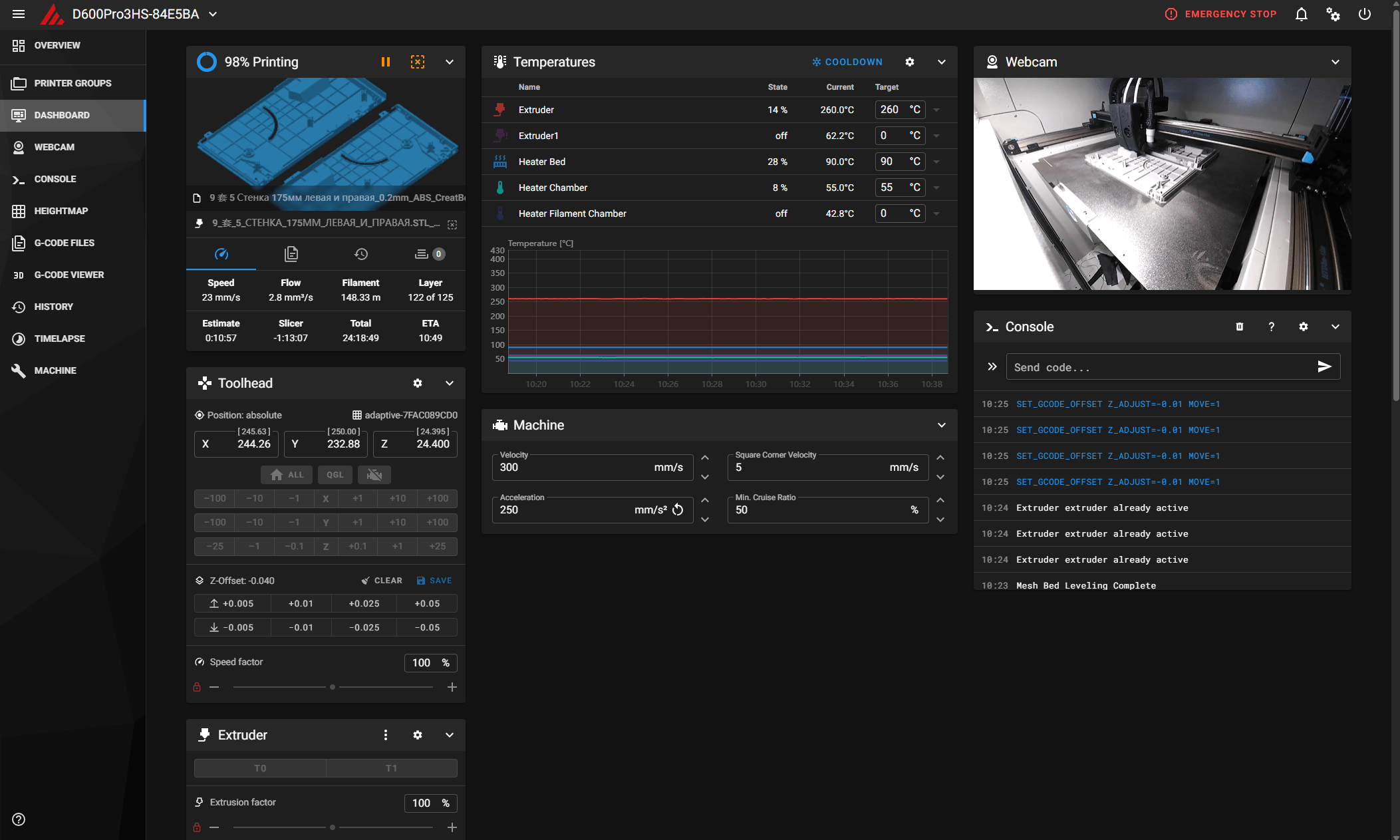
Task: Select the T1 extruder toggle
Action: 392,768
